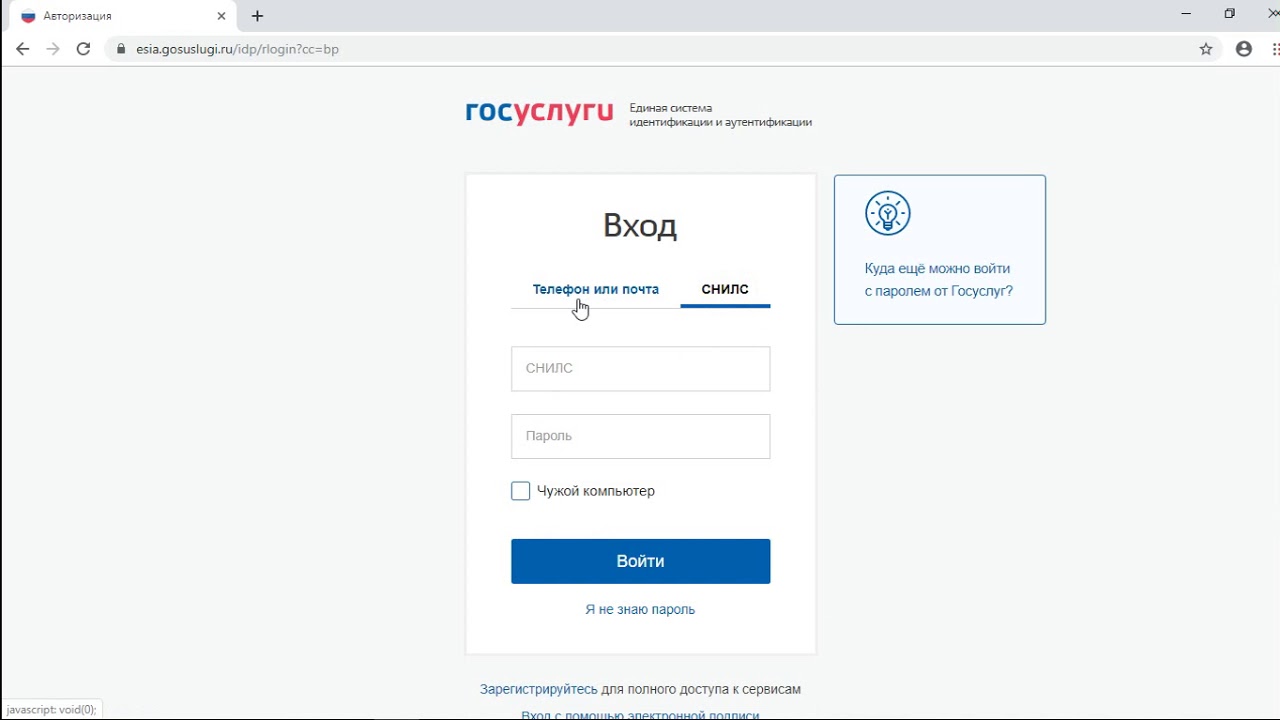Click into the Пароль field

(x=640, y=436)
